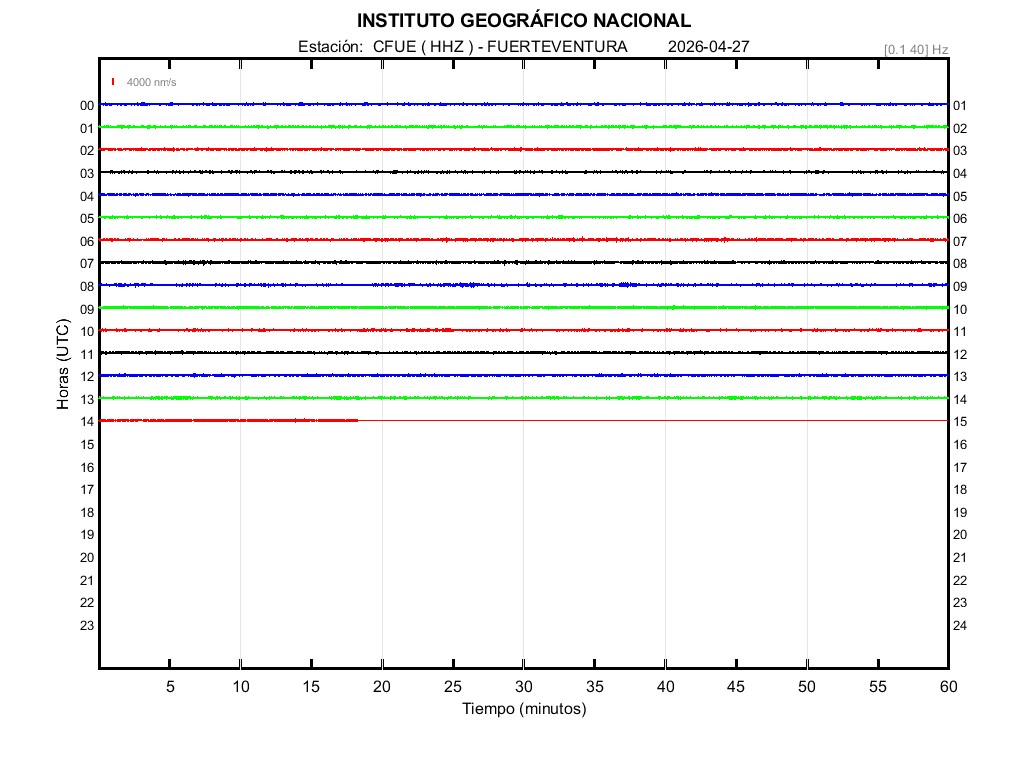Click the red seismic trace at hour 06
This screenshot has width=1024, height=768.
click(x=523, y=240)
